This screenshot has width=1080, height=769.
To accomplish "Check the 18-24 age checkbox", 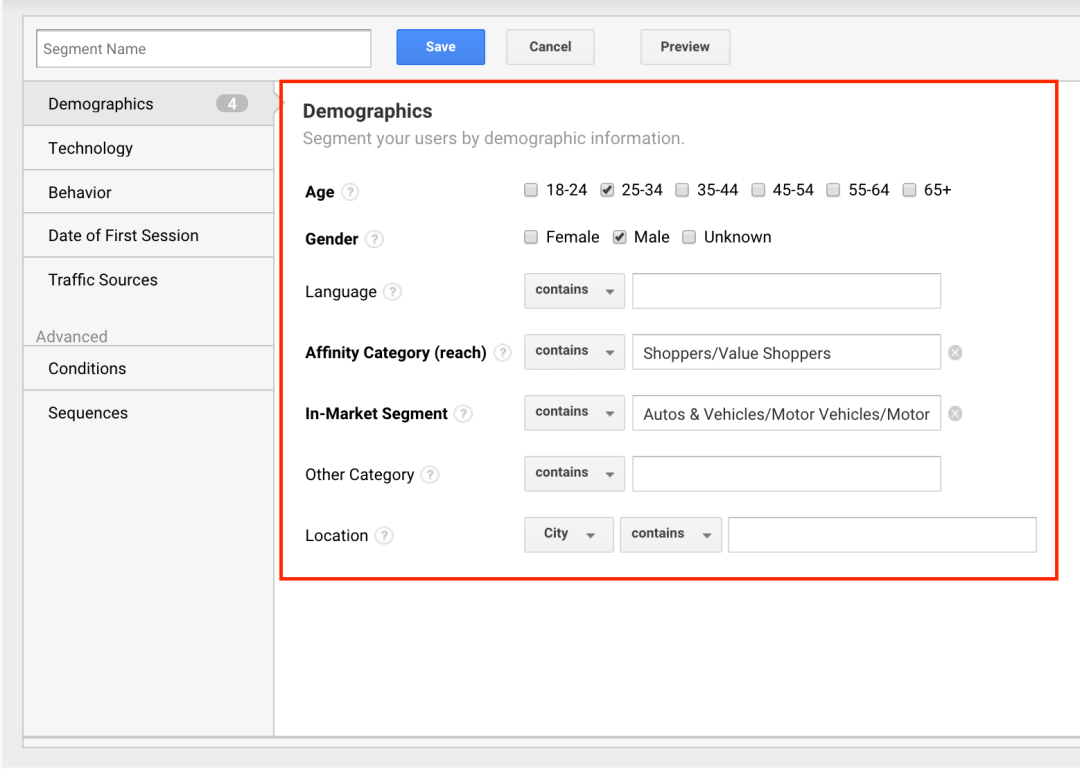I will [x=531, y=190].
